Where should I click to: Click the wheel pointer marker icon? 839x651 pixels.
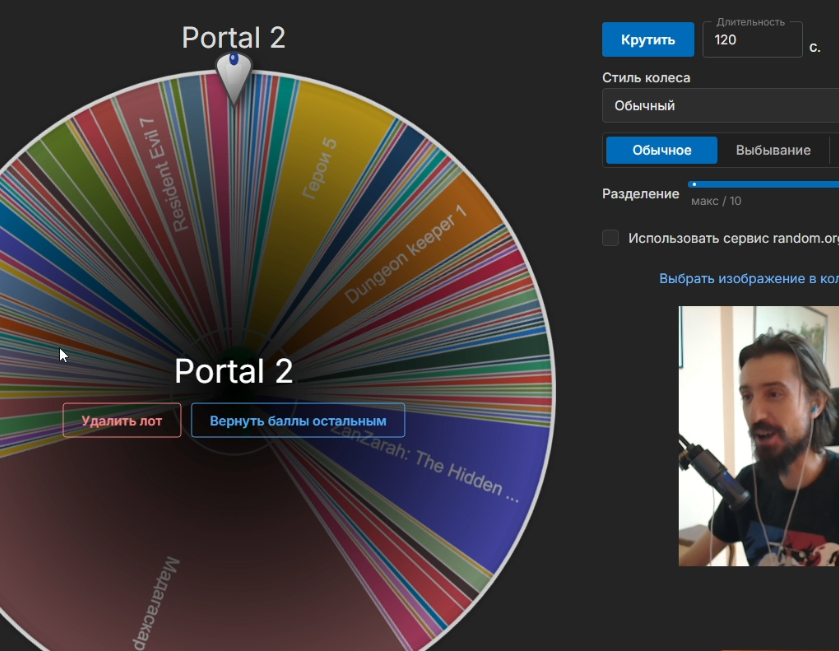(x=234, y=78)
